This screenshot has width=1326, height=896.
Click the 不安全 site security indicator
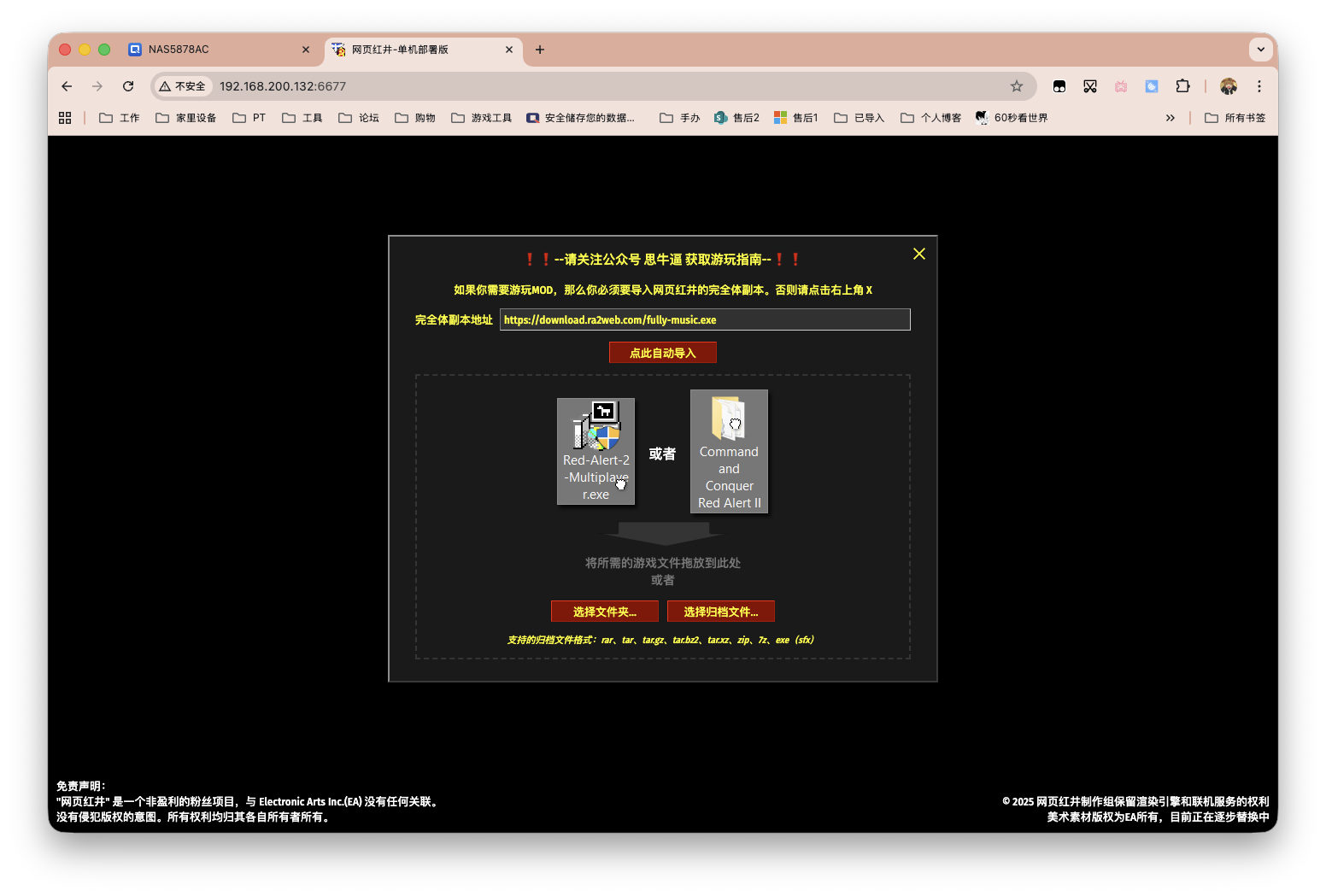click(x=182, y=86)
